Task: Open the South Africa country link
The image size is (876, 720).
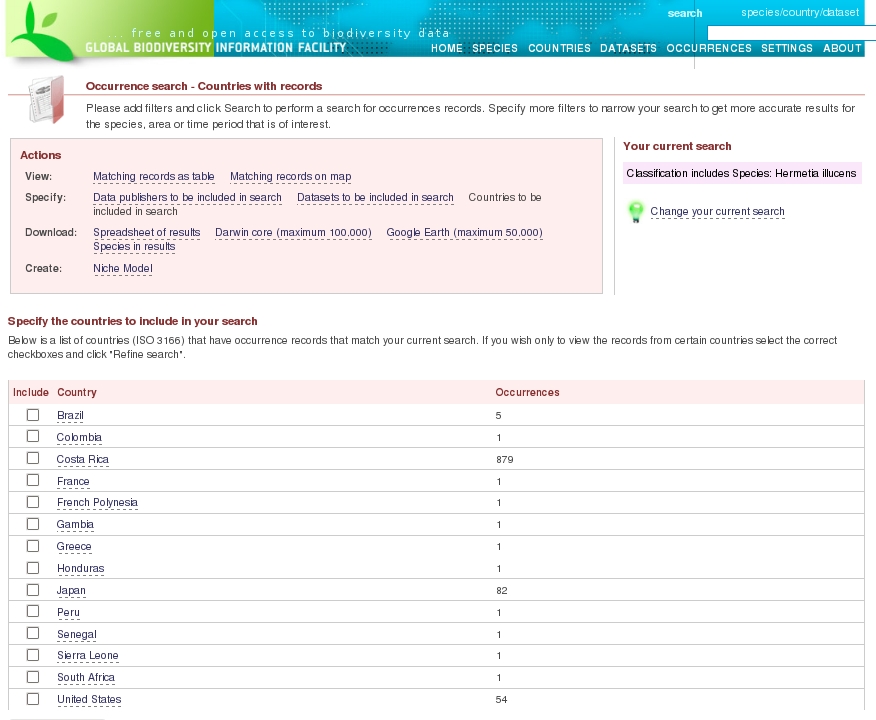Action: (x=85, y=678)
